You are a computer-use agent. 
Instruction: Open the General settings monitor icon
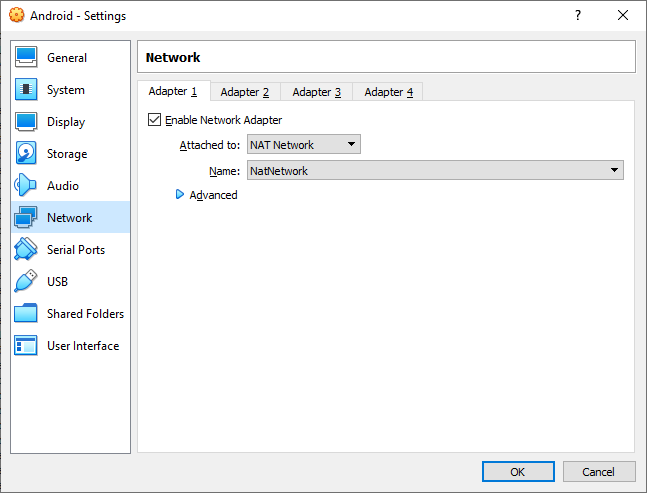(26, 57)
